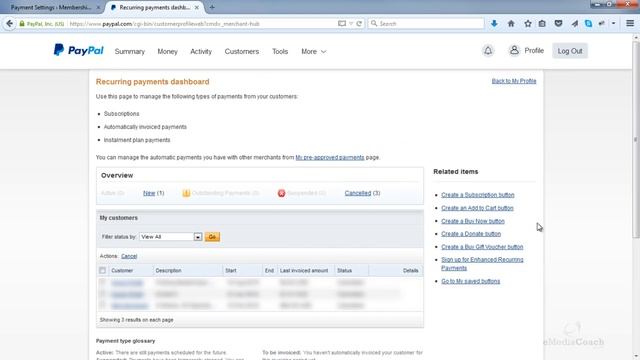Open the address bar history dropdown arrow
This screenshot has height=360, width=640.
[x=351, y=24]
